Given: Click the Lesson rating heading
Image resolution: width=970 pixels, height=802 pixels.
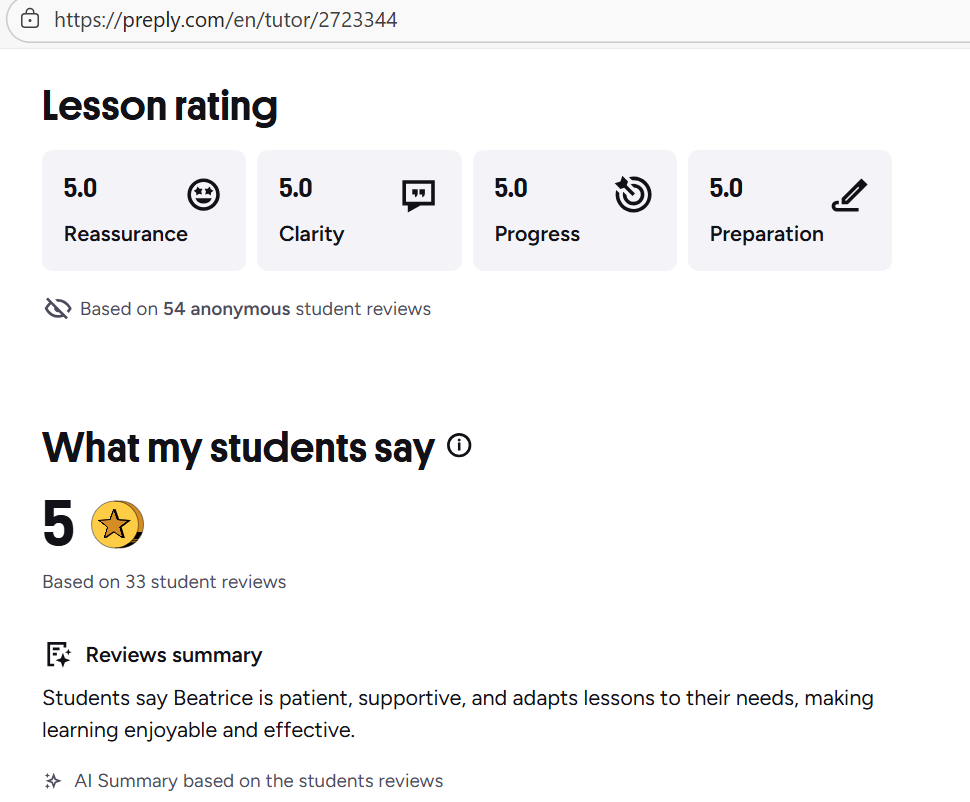Looking at the screenshot, I should click(x=160, y=106).
